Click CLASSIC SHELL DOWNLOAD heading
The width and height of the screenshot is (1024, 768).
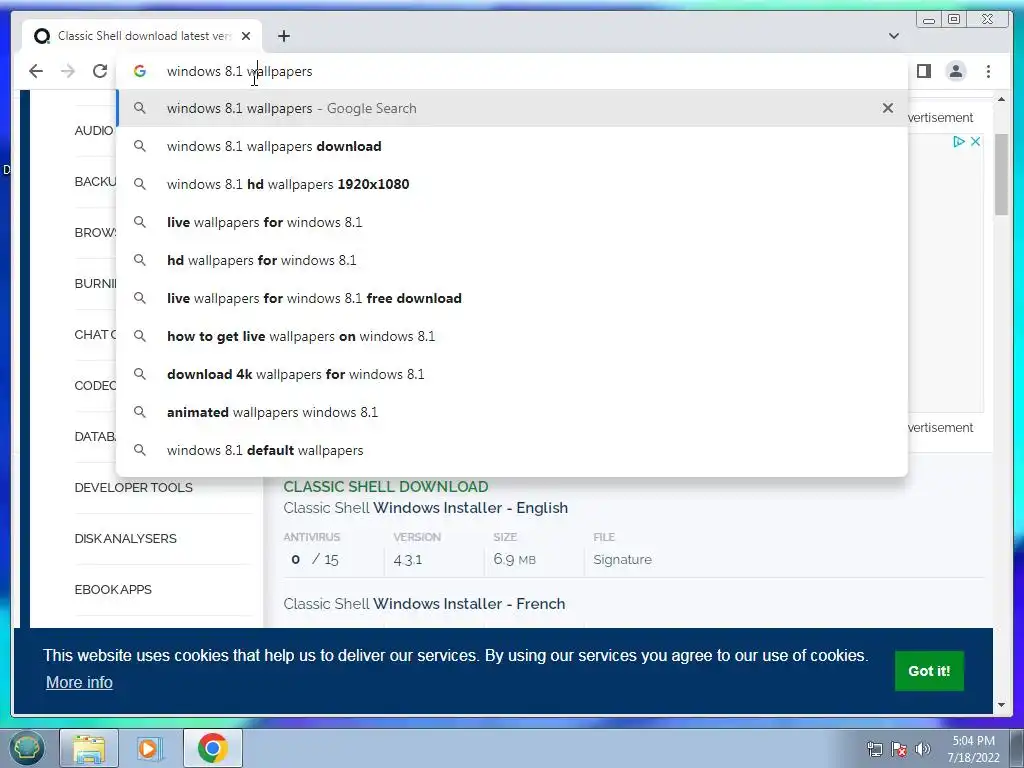(x=386, y=487)
